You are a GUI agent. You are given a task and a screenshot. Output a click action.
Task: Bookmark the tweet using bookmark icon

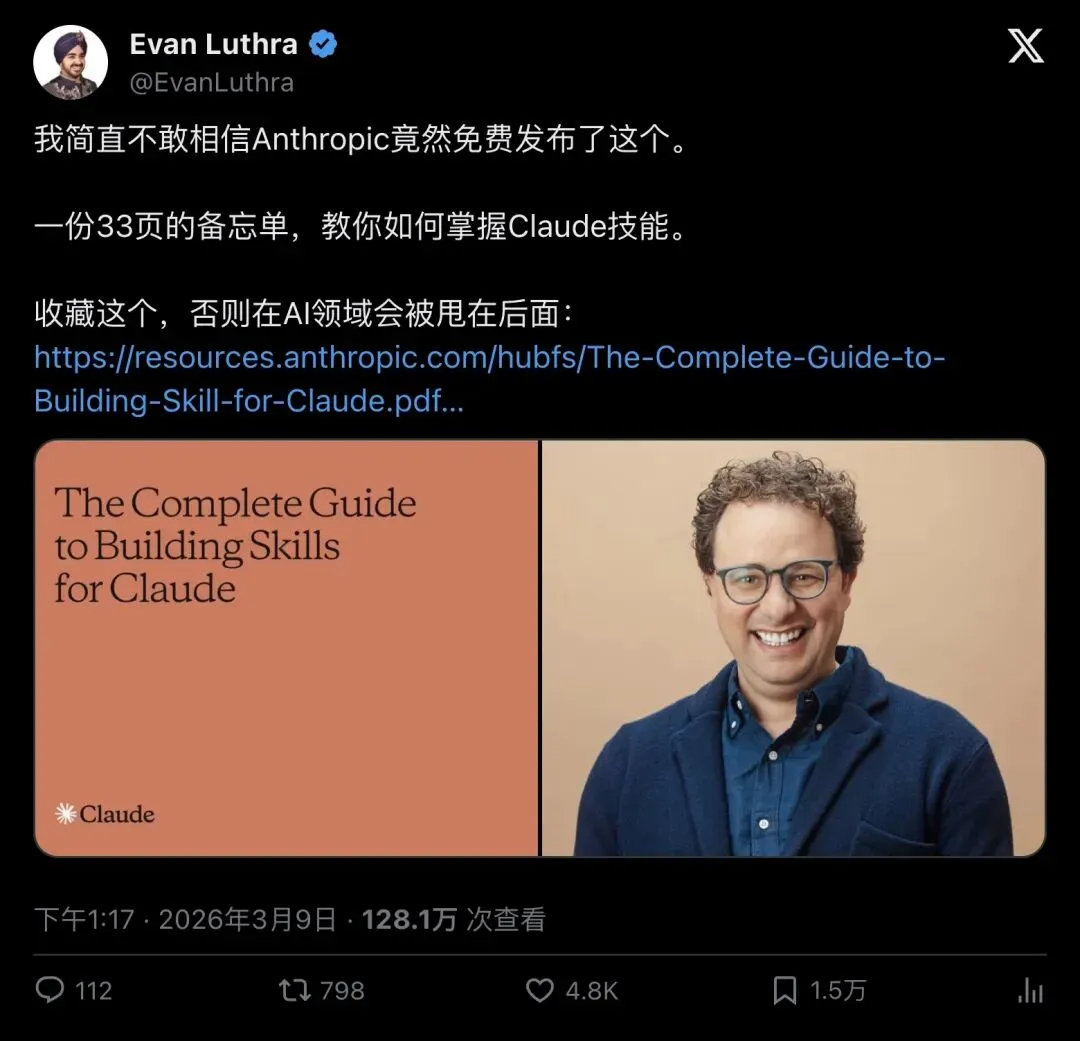785,991
